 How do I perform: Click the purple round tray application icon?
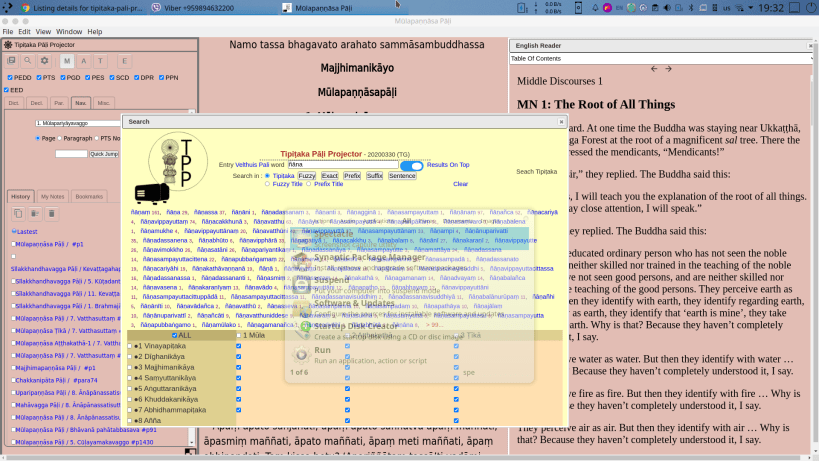coord(607,8)
